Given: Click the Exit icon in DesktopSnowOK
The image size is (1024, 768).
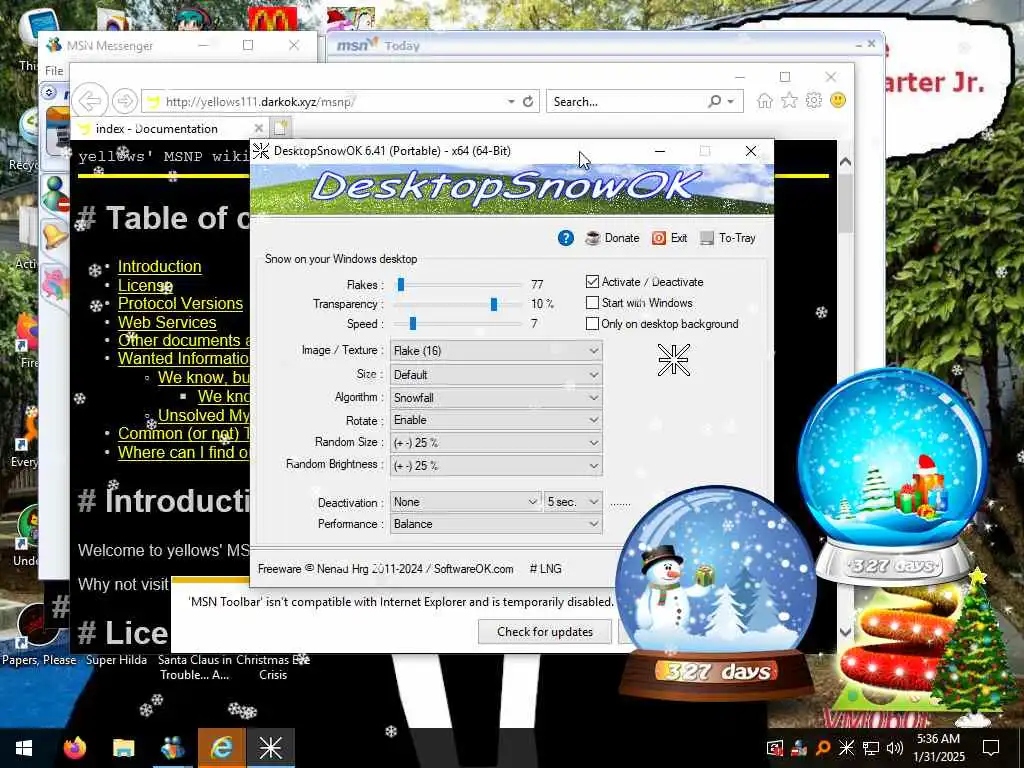Looking at the screenshot, I should (659, 238).
